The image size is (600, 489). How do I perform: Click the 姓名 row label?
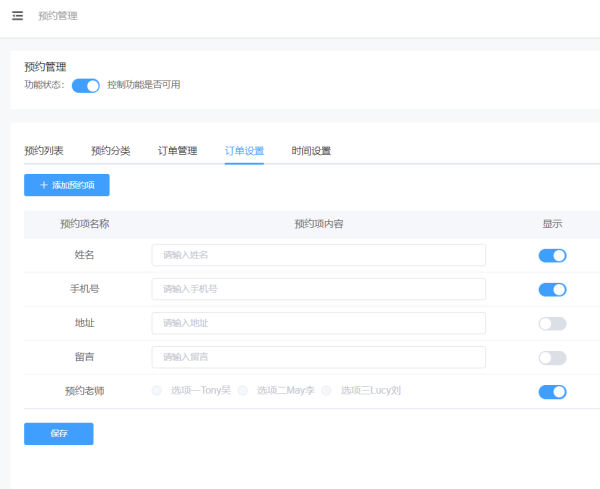[x=85, y=255]
